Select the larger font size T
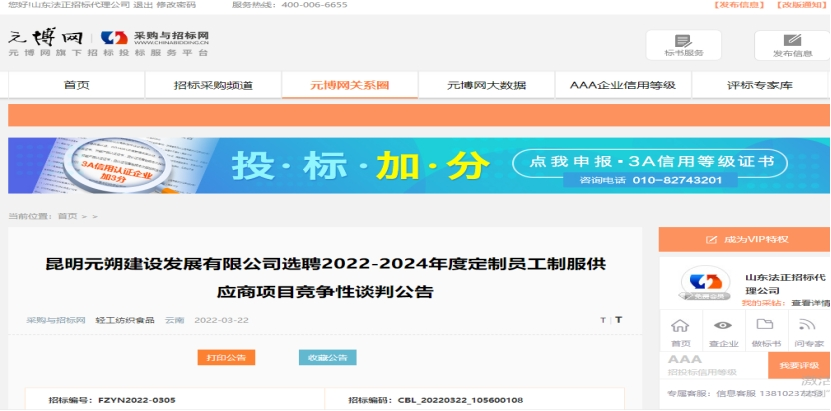Viewport: 831px width, 411px height. point(618,320)
